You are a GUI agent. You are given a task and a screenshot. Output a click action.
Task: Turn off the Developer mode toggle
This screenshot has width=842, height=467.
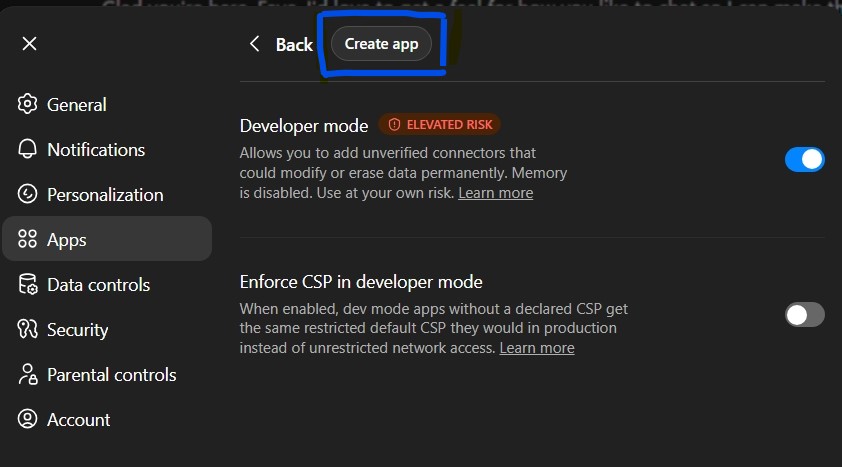pos(804,159)
